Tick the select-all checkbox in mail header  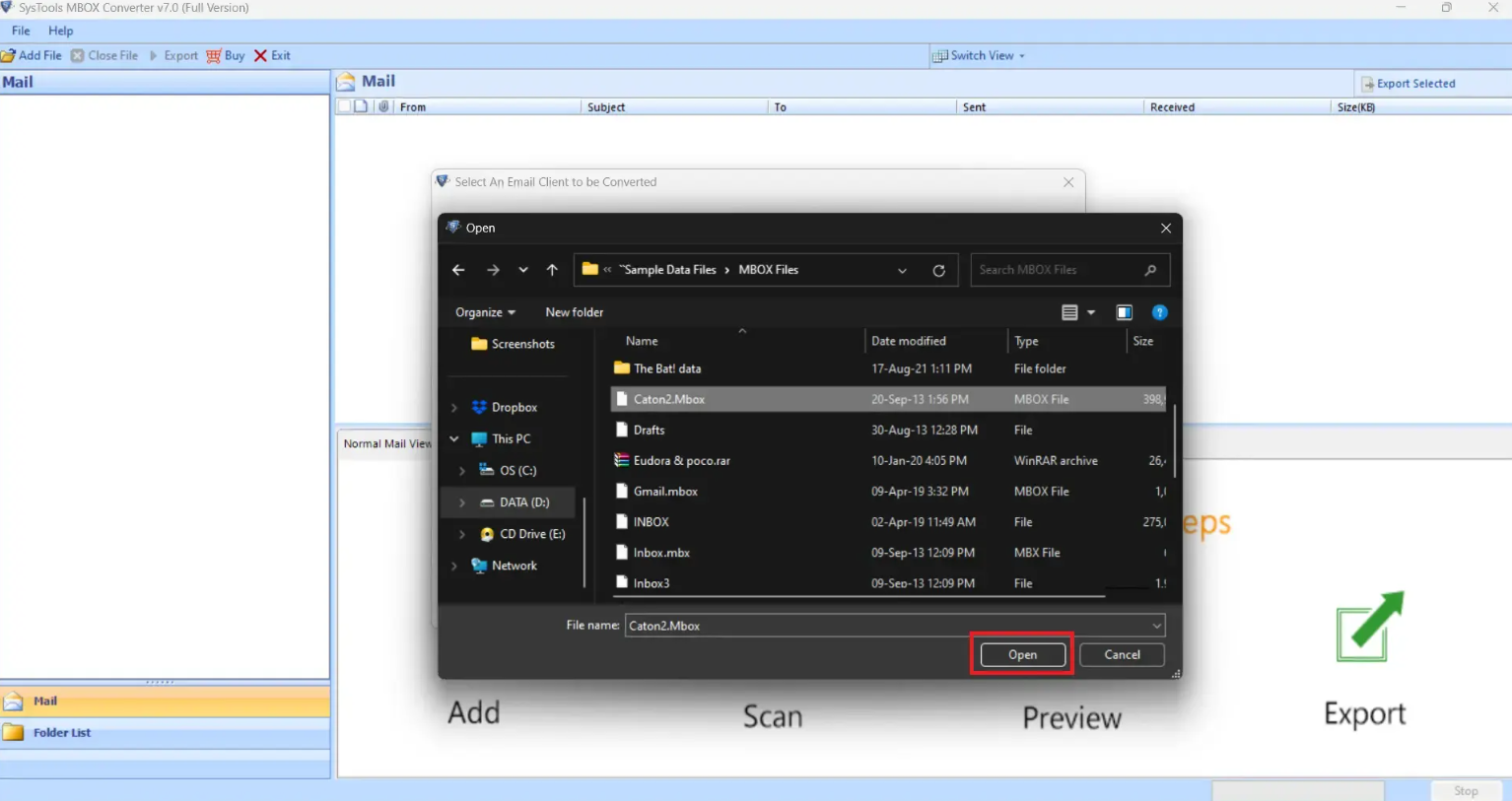click(344, 106)
